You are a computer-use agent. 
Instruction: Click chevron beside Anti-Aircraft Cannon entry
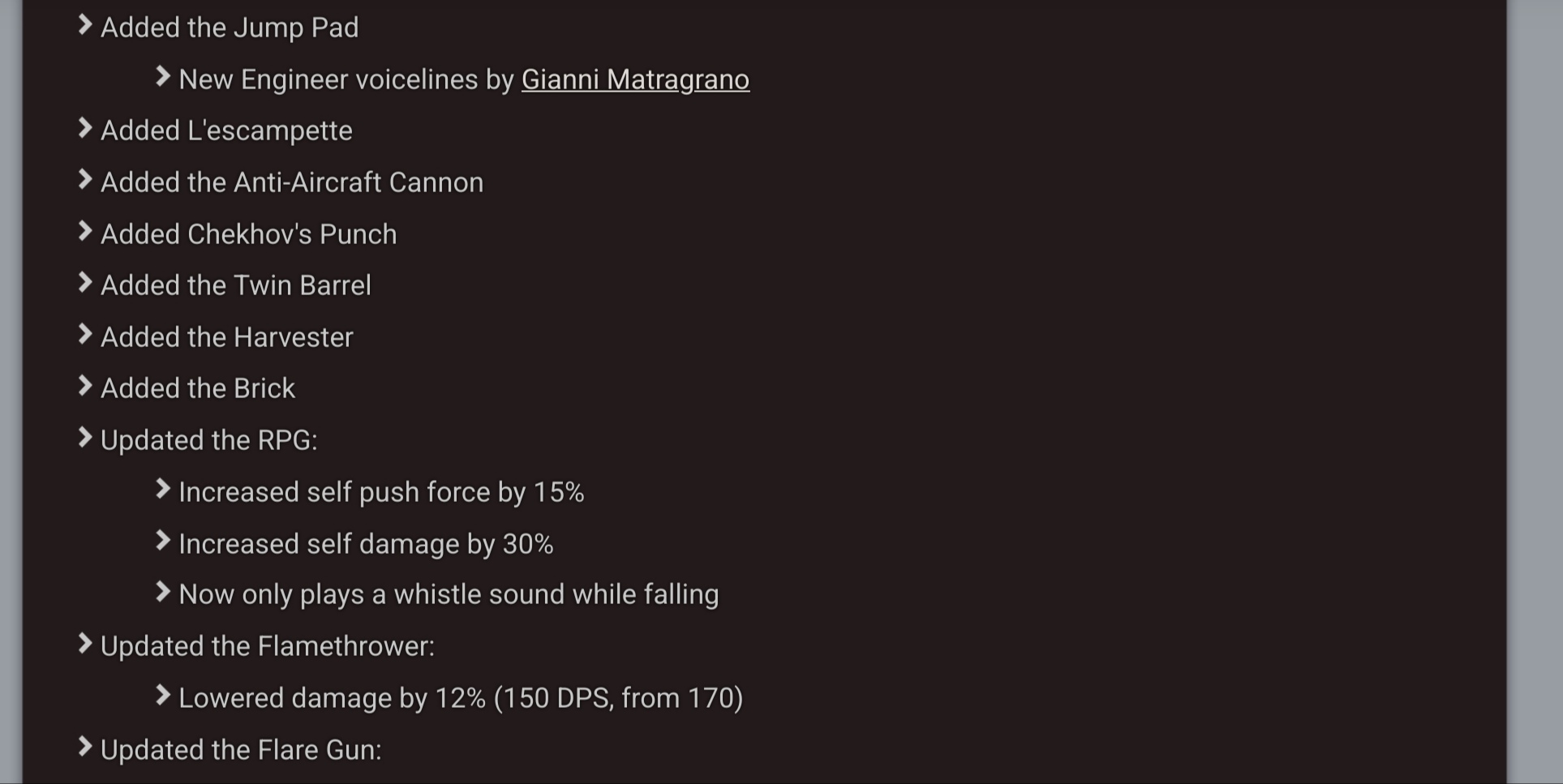click(x=85, y=180)
